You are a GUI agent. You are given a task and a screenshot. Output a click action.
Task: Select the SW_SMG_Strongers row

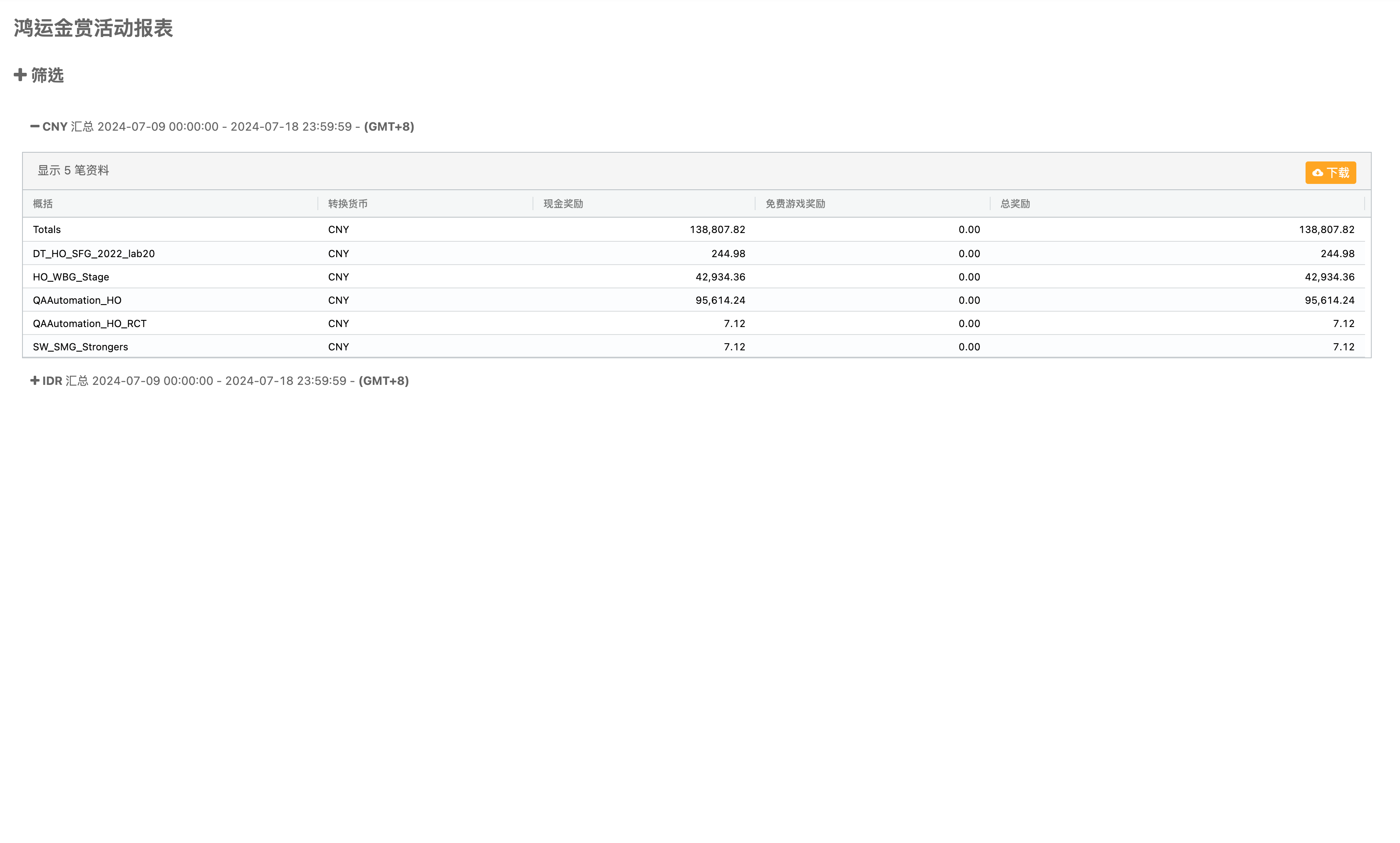pos(81,347)
